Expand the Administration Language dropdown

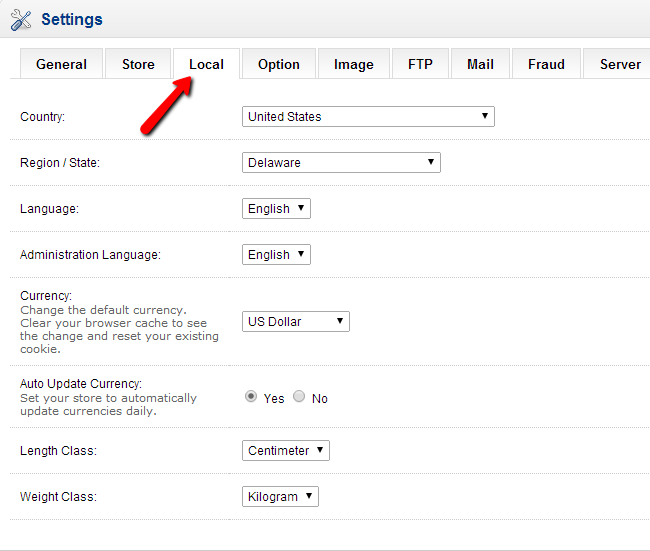tap(276, 255)
